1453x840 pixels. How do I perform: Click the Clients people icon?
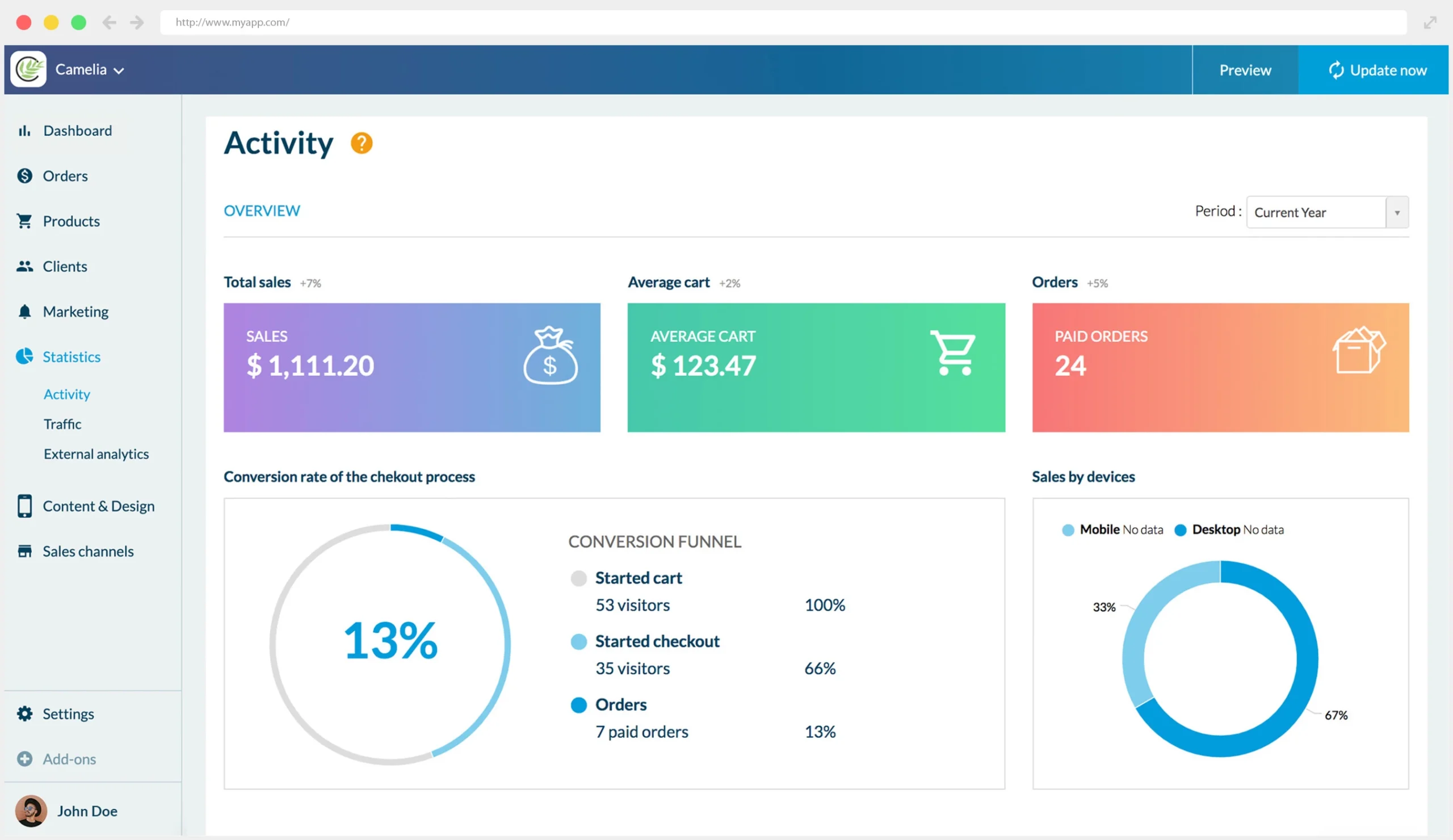click(x=25, y=266)
